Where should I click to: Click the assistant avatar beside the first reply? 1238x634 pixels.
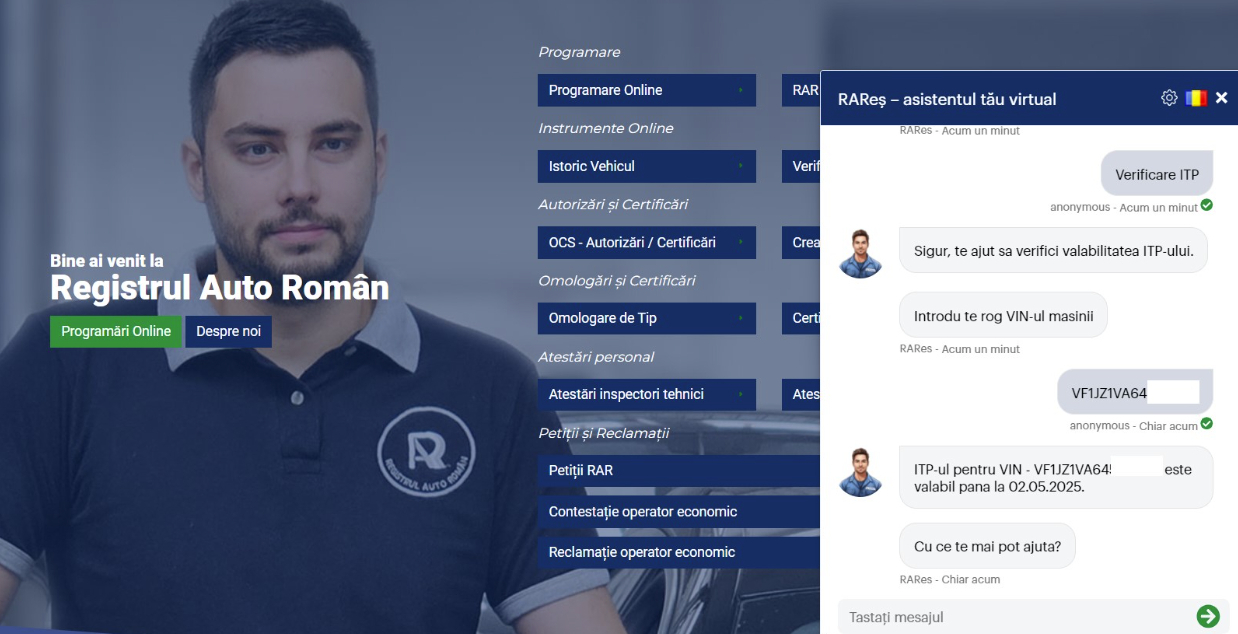click(861, 254)
